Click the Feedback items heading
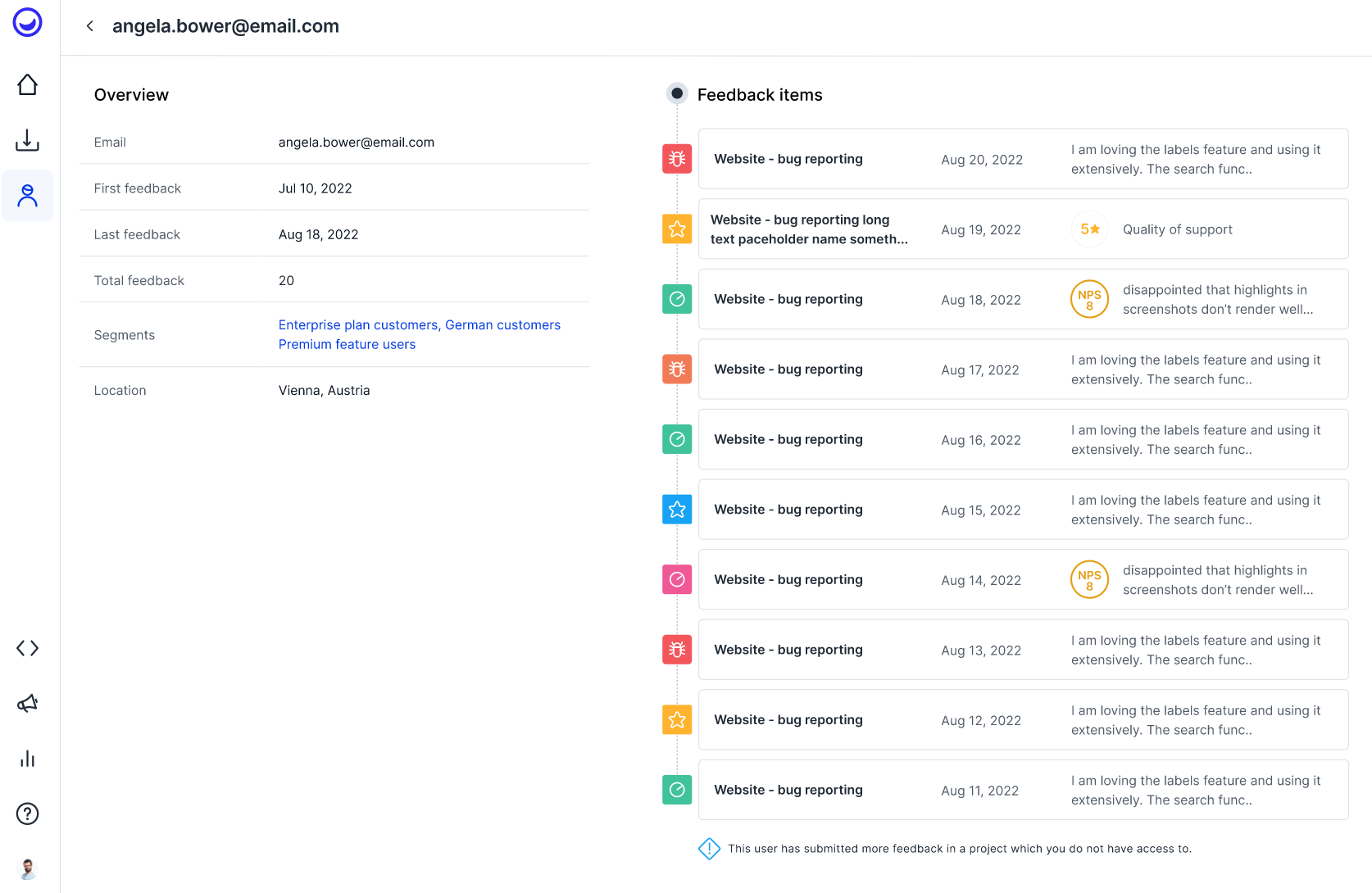 (x=760, y=95)
